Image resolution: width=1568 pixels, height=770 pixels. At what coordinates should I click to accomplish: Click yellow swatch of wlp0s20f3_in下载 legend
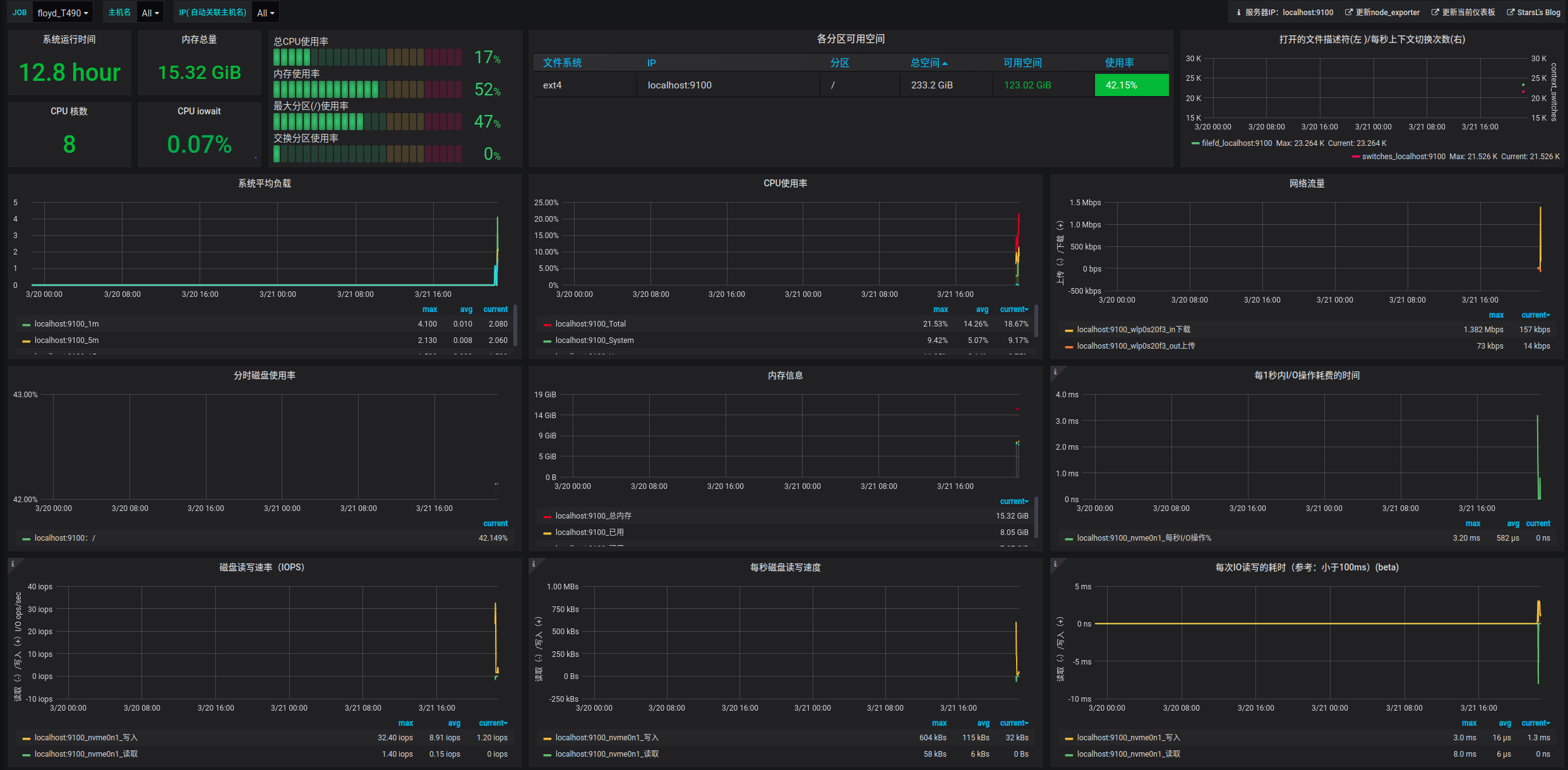(x=1068, y=330)
